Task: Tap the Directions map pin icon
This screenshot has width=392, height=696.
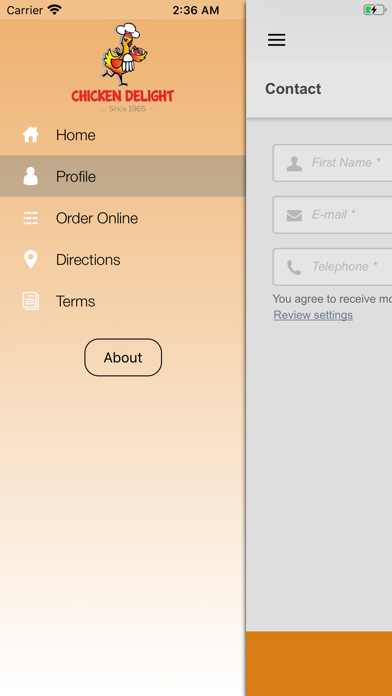Action: [31, 259]
